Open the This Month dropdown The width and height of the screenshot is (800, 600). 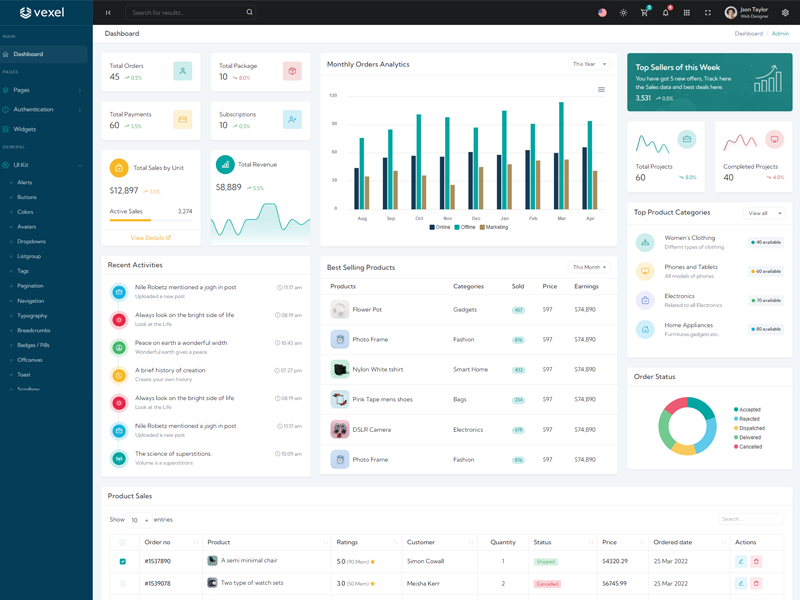click(x=589, y=267)
